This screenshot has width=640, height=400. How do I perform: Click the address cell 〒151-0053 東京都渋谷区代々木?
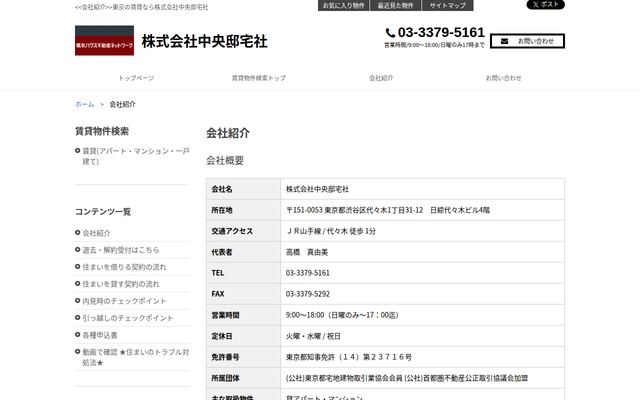pos(423,210)
